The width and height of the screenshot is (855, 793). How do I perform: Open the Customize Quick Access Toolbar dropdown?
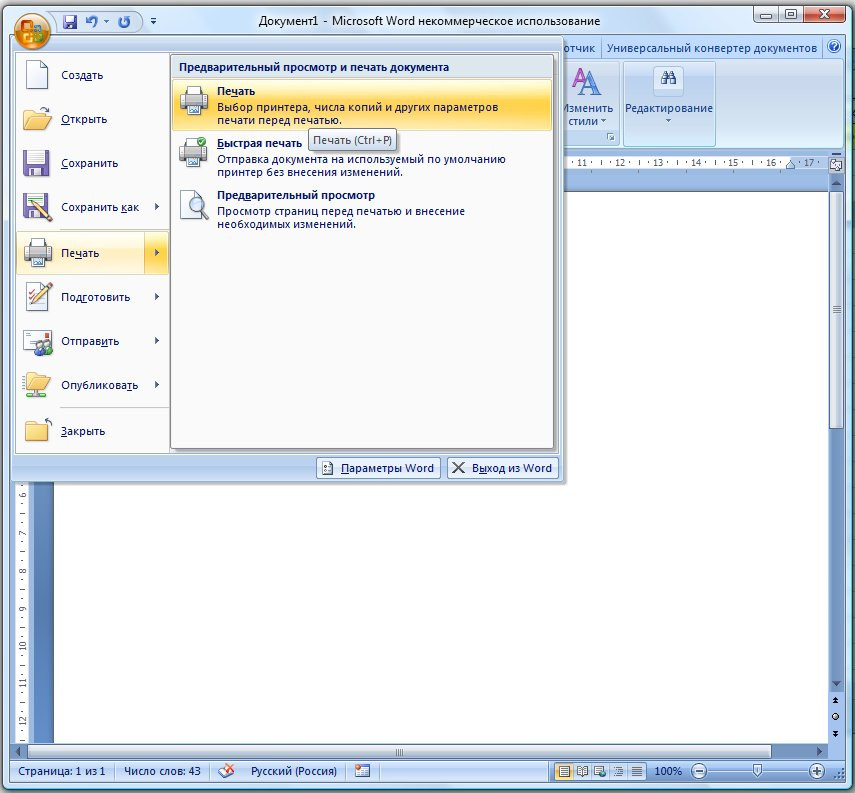point(153,21)
